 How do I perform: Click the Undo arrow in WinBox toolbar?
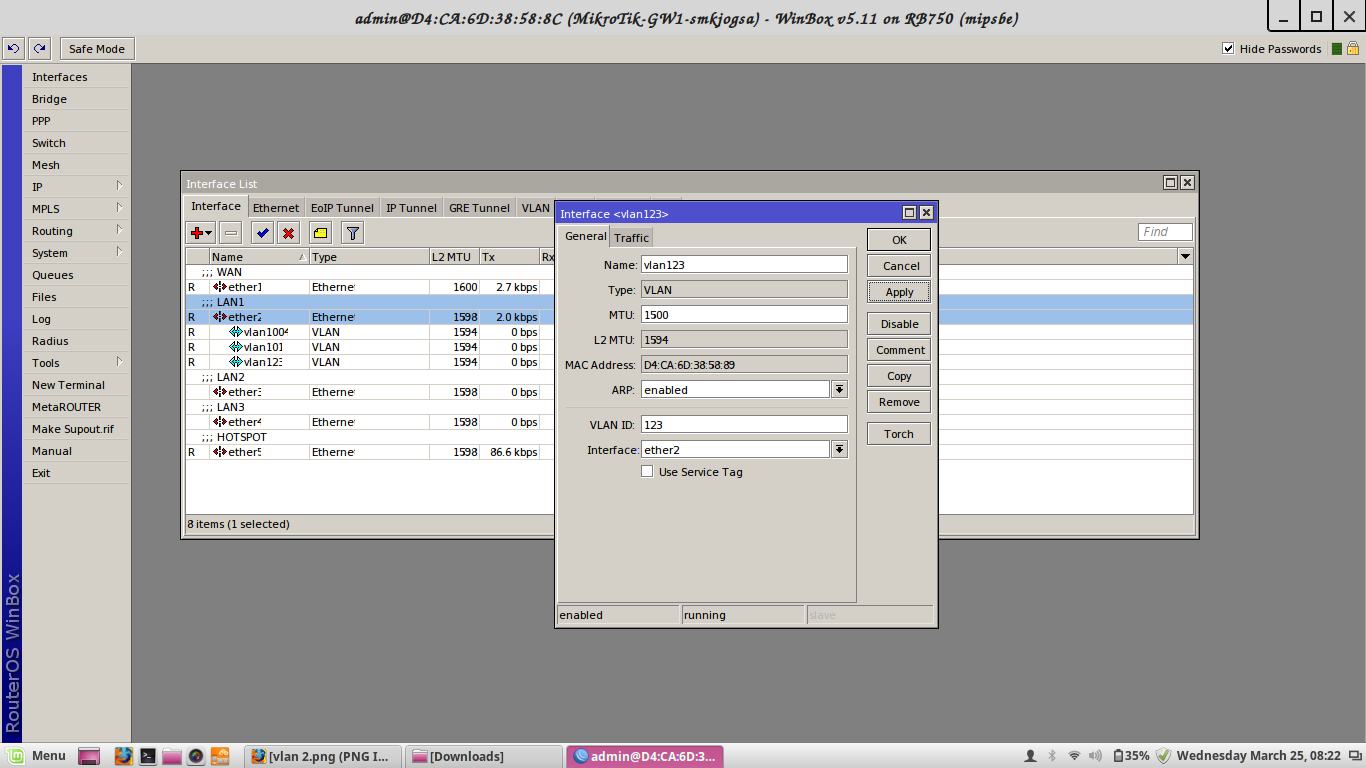[14, 48]
